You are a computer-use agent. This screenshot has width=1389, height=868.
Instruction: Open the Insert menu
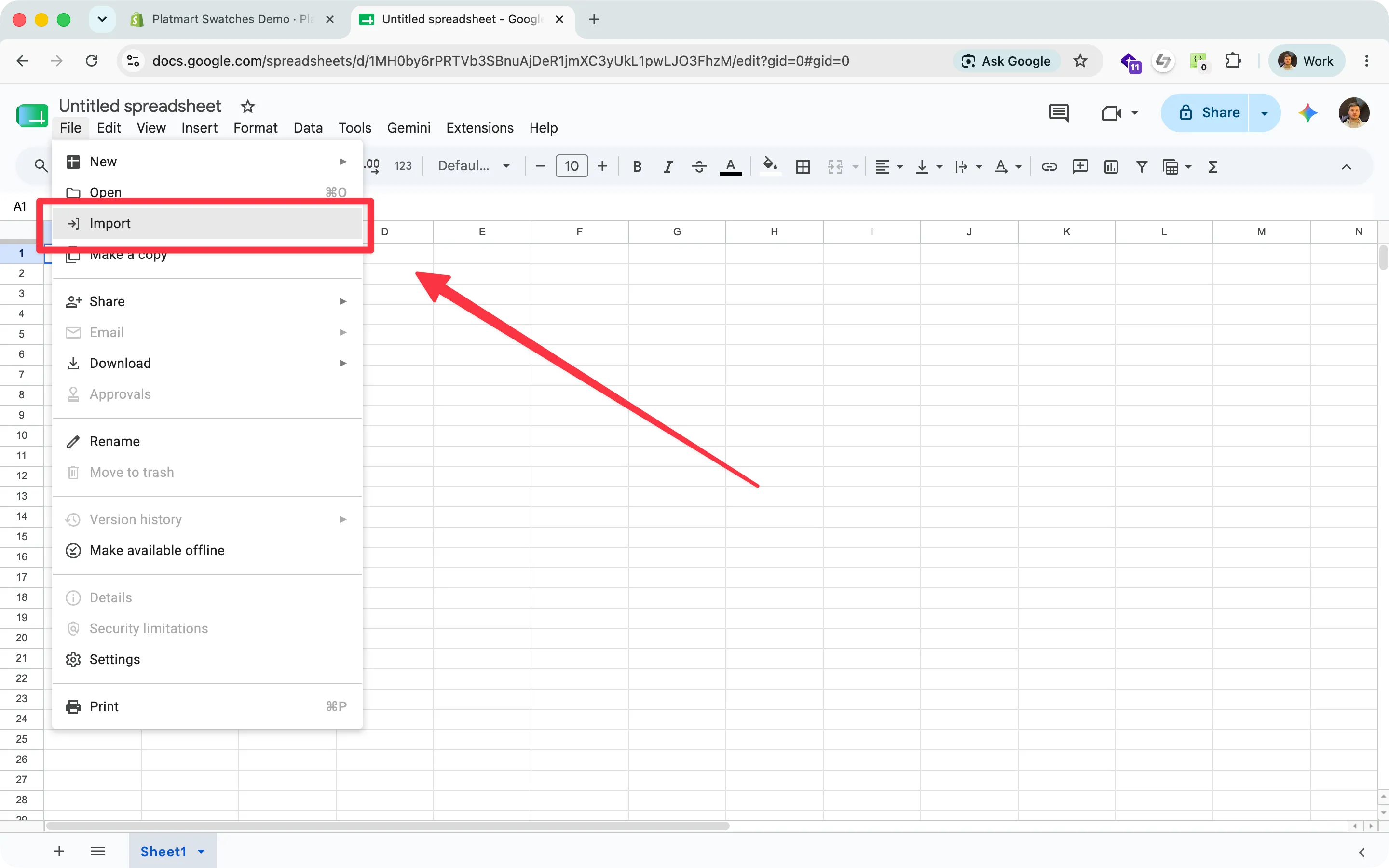point(199,127)
